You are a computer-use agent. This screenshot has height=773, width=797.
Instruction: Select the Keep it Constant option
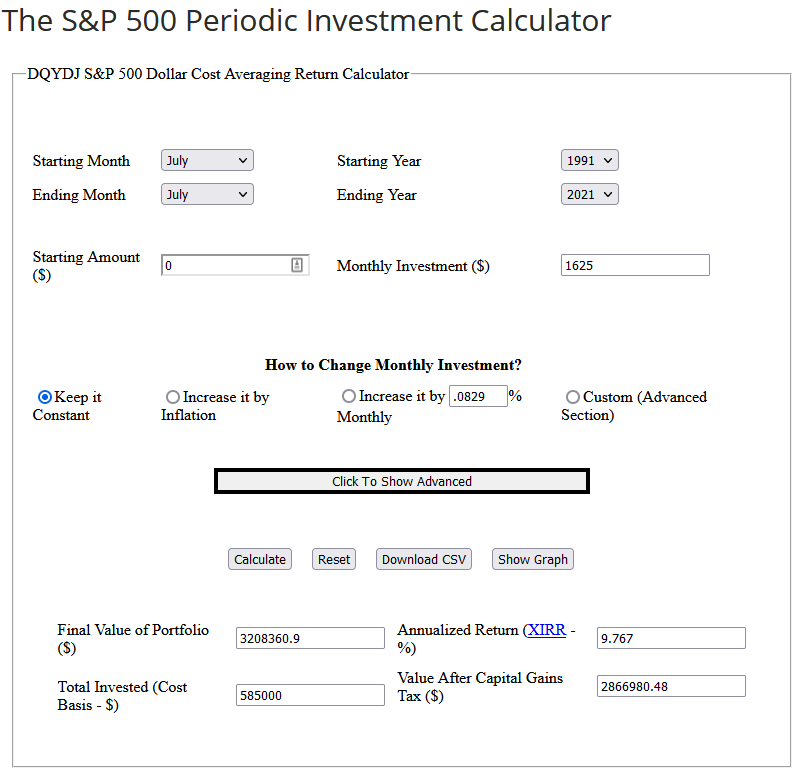(44, 397)
